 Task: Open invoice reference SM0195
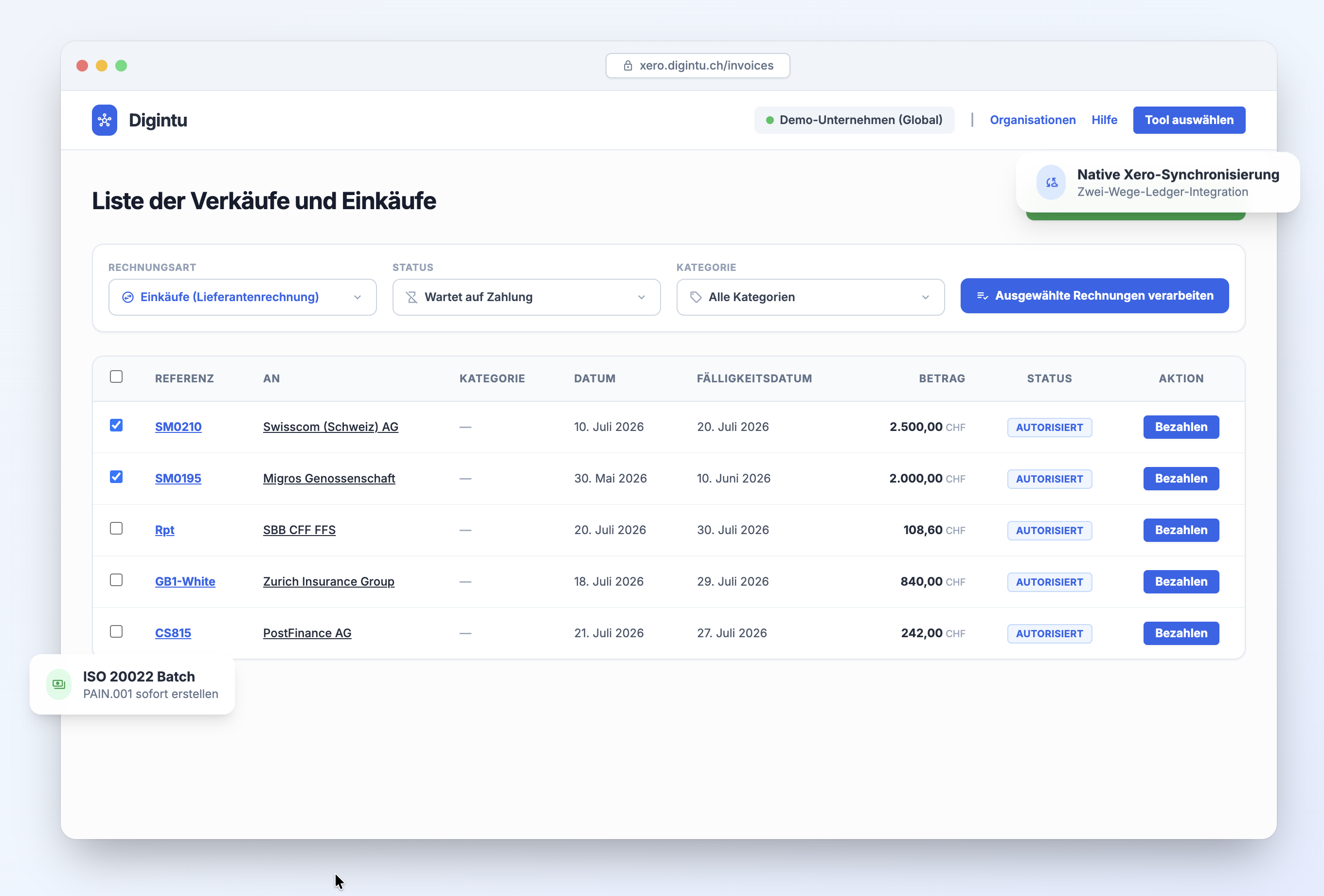pos(179,479)
